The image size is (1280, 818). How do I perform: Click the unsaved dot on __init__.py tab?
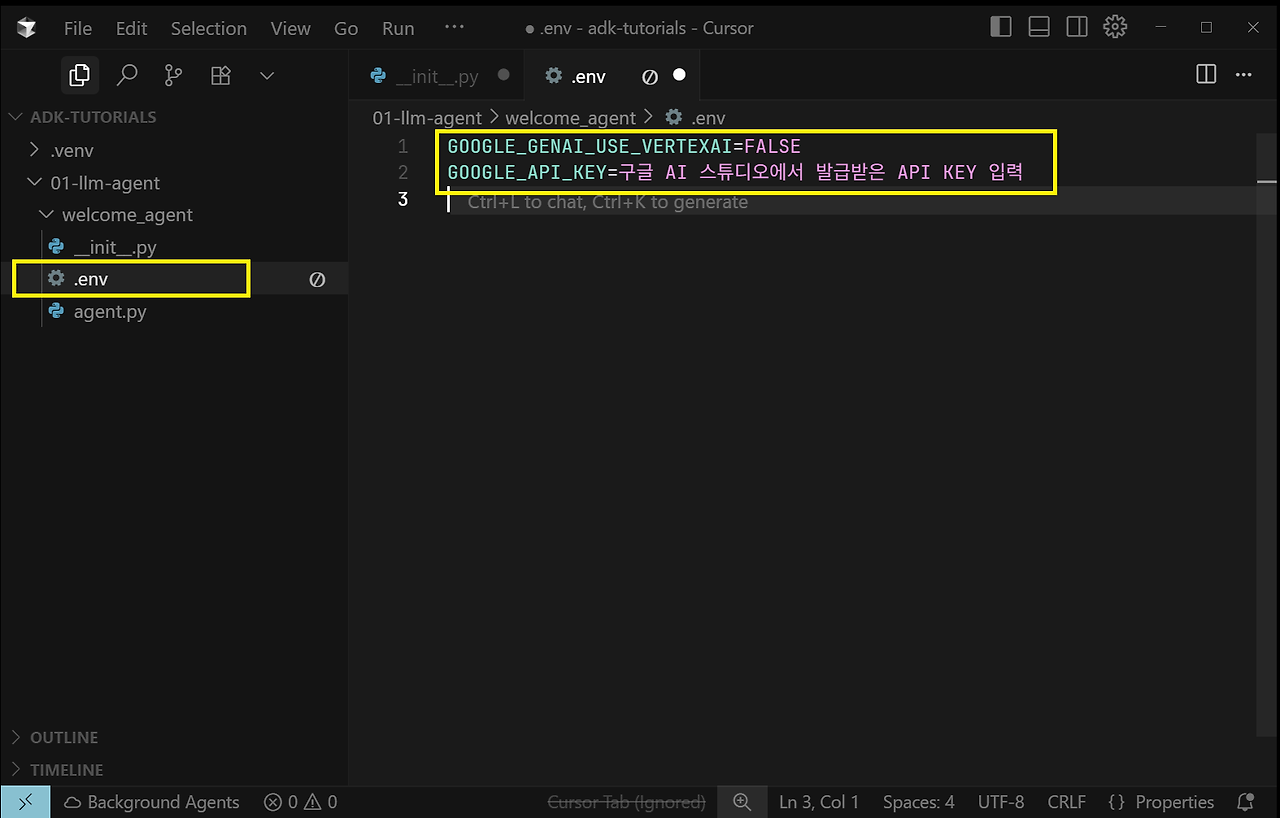[x=503, y=75]
